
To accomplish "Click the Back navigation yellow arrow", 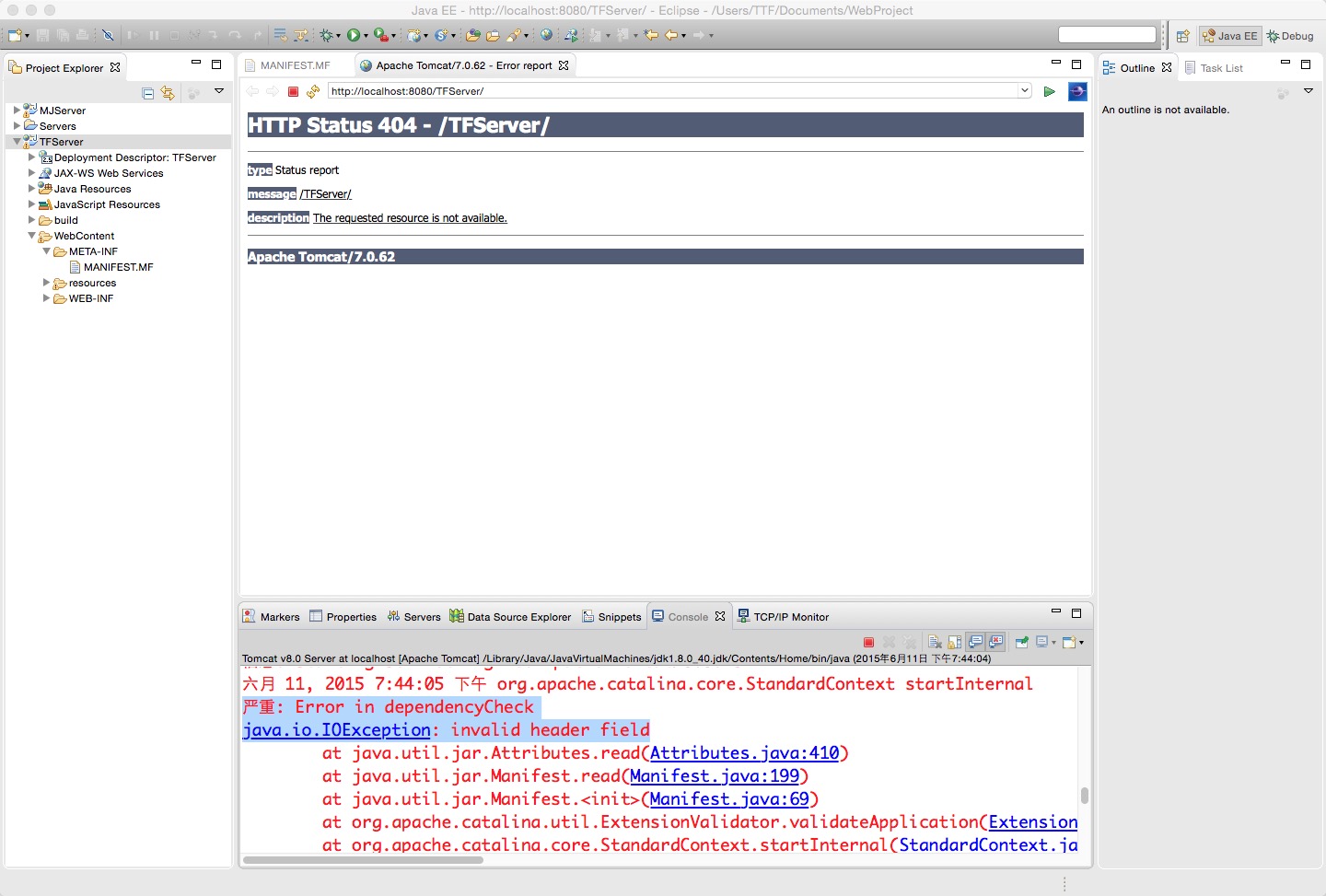I will (671, 36).
